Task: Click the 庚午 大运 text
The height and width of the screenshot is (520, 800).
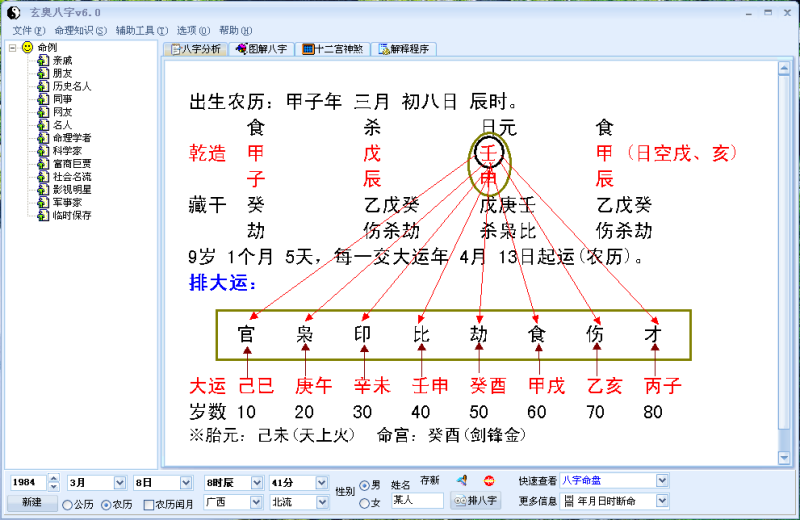Action: [314, 385]
